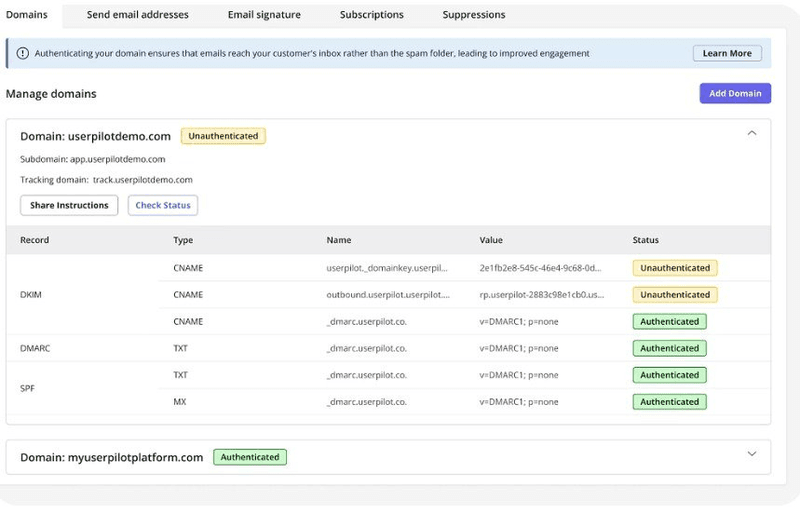Viewport: 800px width, 513px height.
Task: Click the info icon in the banner
Action: coord(22,53)
